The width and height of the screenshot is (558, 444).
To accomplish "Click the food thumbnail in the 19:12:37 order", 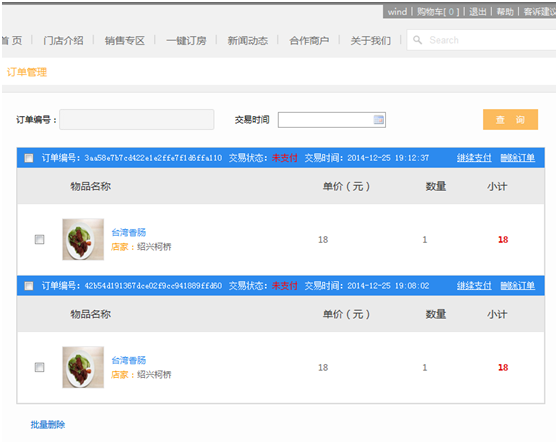I will (83, 239).
